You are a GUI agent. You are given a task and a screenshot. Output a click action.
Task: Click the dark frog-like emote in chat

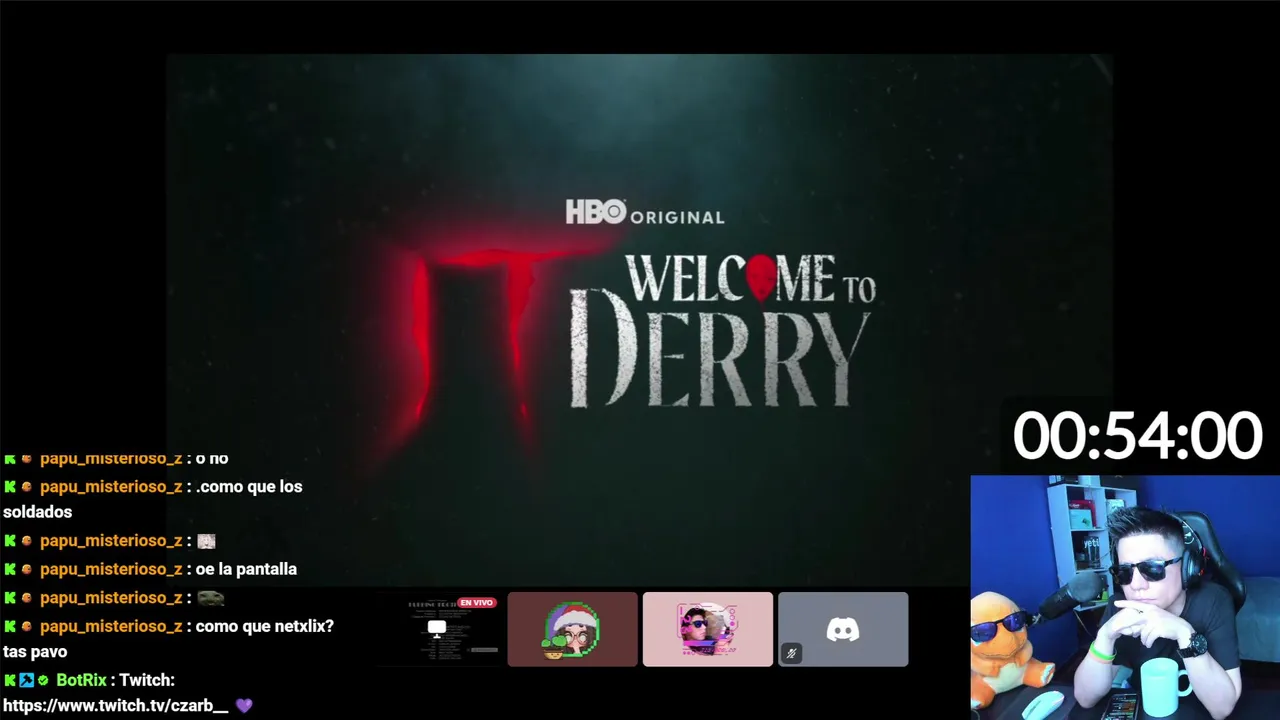click(x=210, y=598)
